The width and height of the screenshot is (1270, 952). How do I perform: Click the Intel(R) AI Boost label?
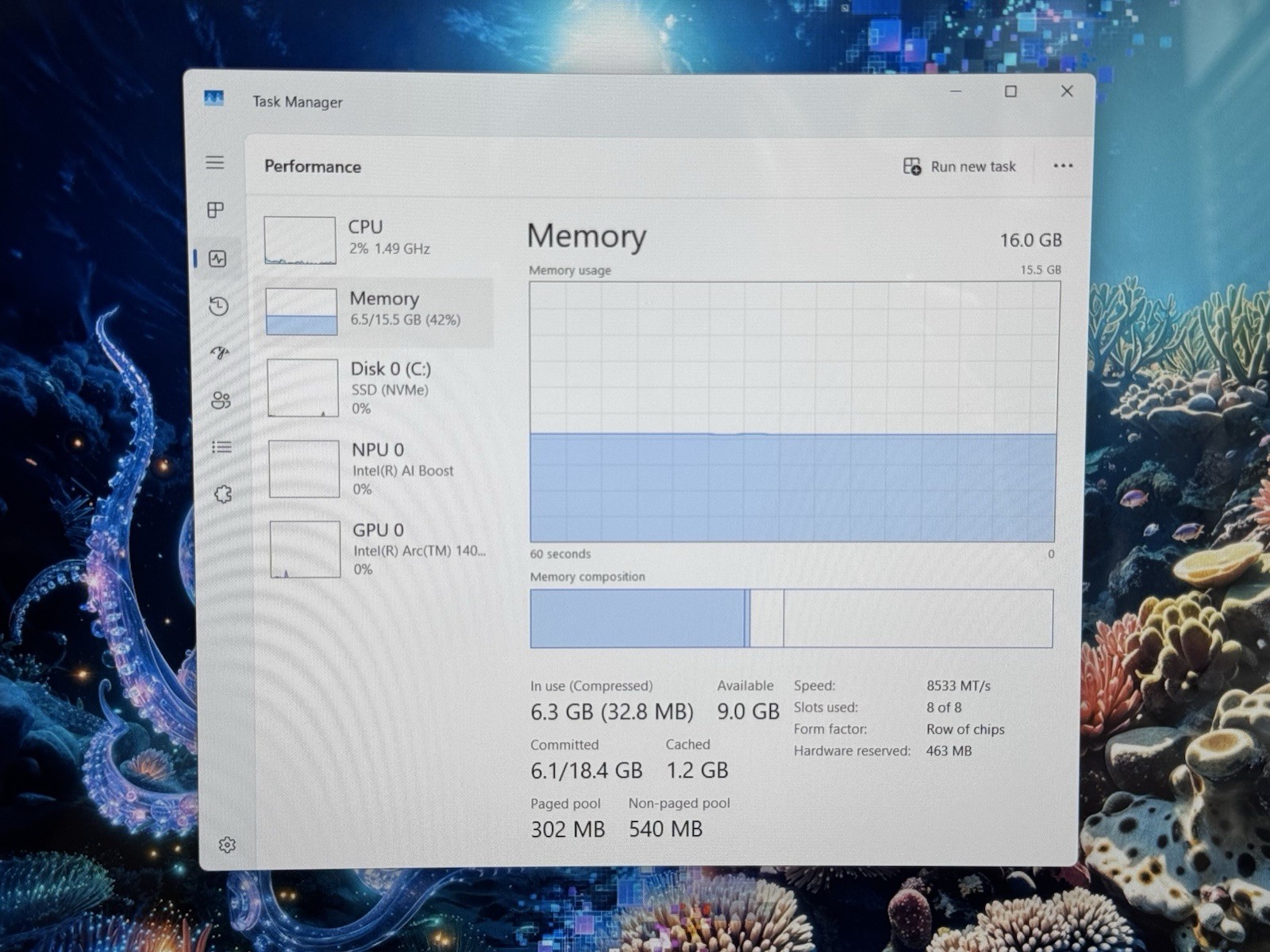(403, 470)
